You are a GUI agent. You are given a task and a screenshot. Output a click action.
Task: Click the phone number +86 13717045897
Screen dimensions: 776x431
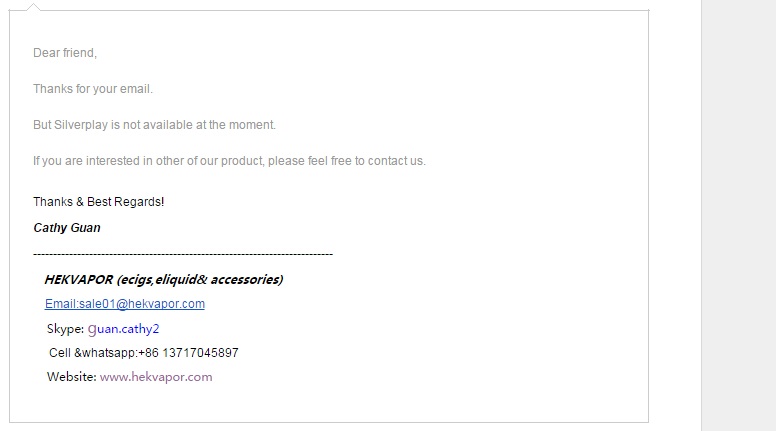coord(189,353)
